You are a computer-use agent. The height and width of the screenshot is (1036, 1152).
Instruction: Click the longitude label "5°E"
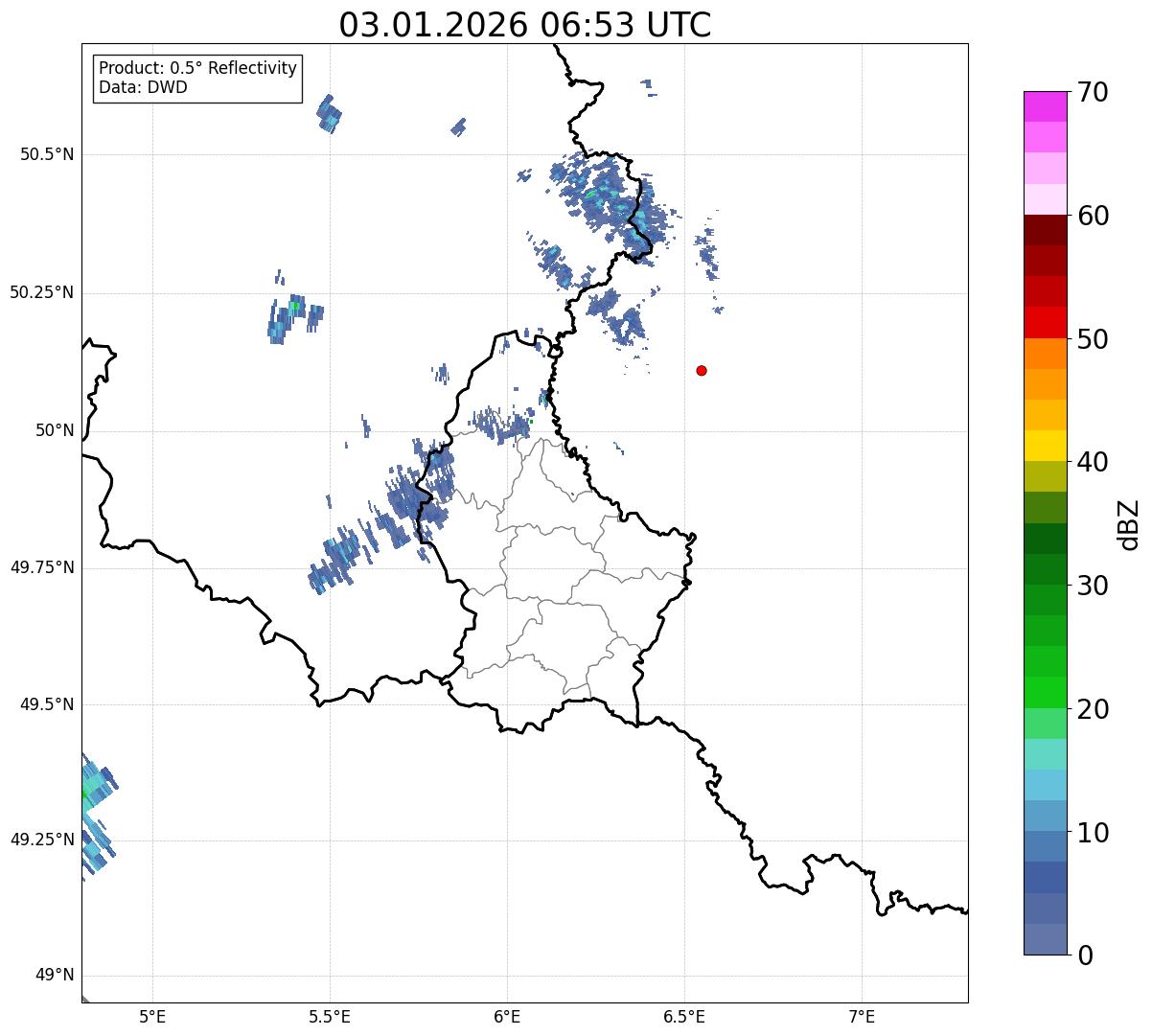point(153,1016)
